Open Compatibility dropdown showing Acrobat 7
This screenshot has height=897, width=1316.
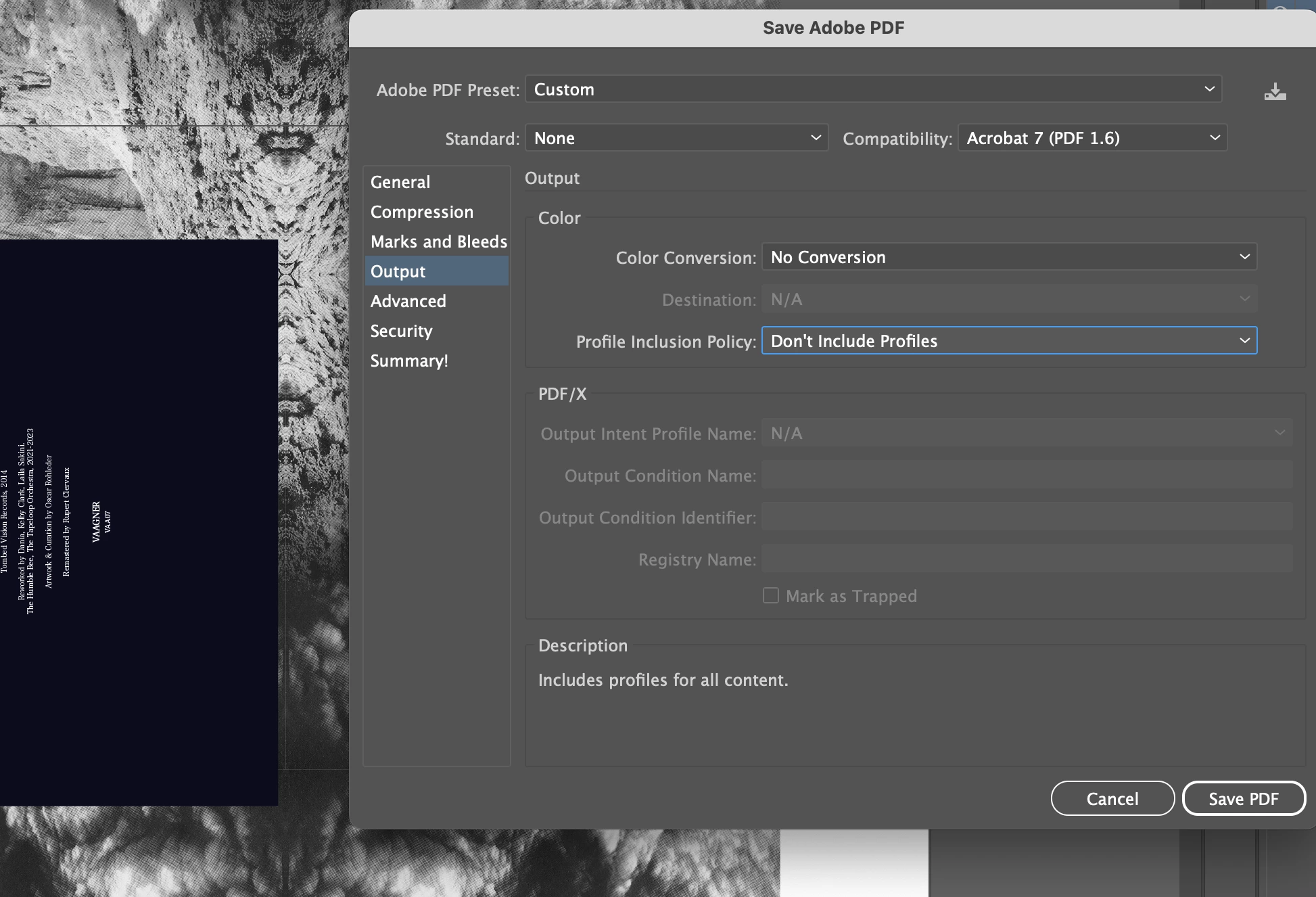[1092, 138]
